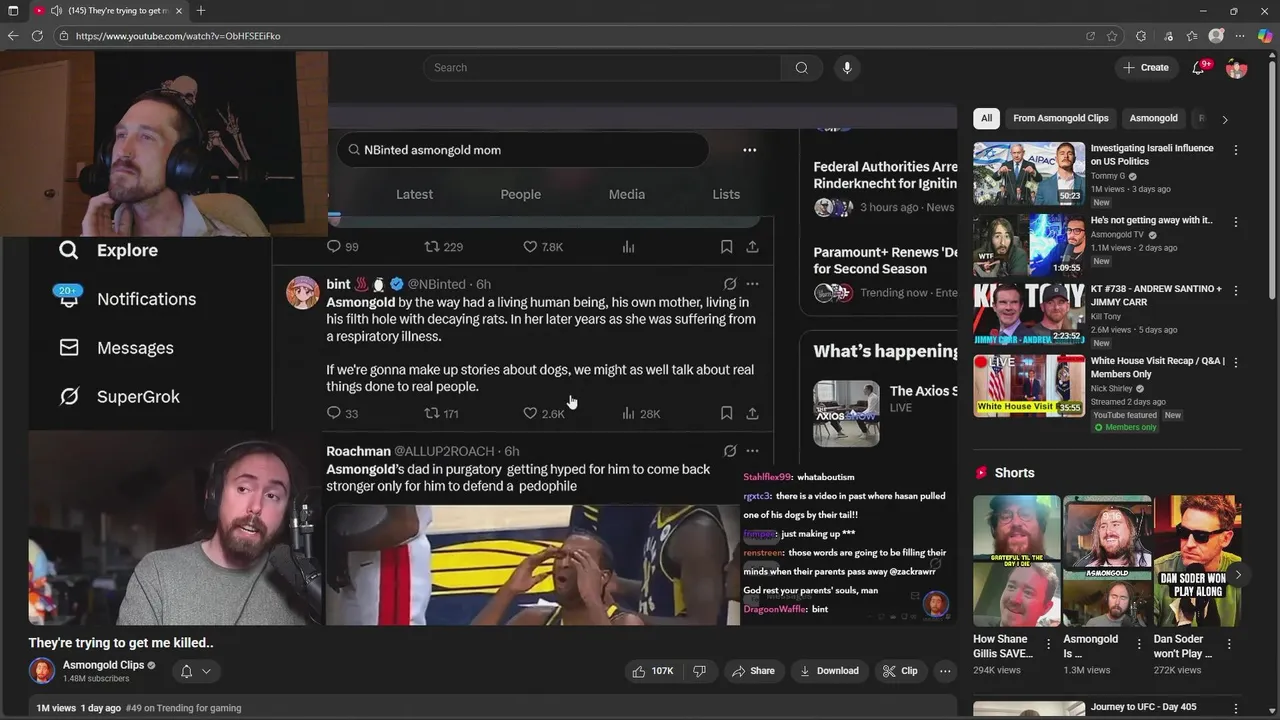Add this page to favorites star
Viewport: 1280px width, 720px height.
click(x=1112, y=36)
